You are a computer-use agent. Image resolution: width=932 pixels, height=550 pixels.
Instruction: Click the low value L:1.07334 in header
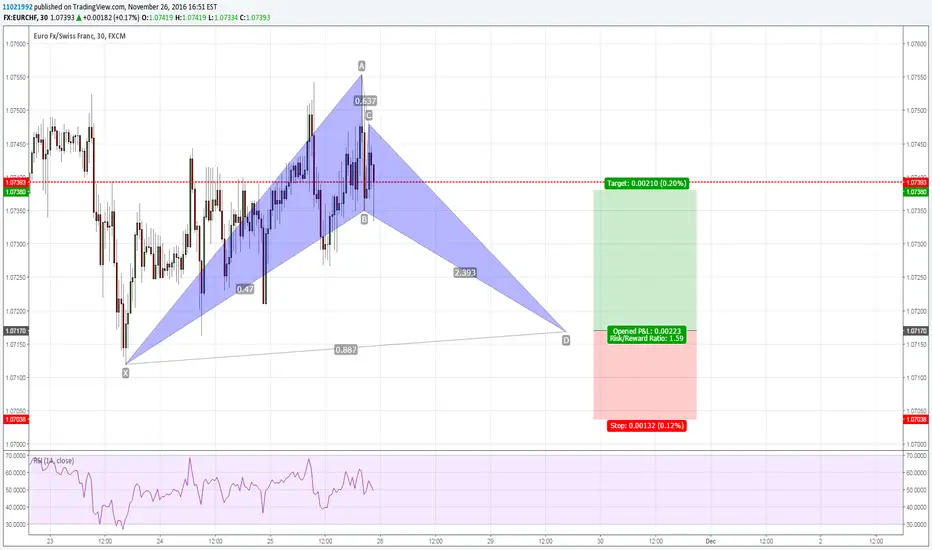(x=223, y=18)
